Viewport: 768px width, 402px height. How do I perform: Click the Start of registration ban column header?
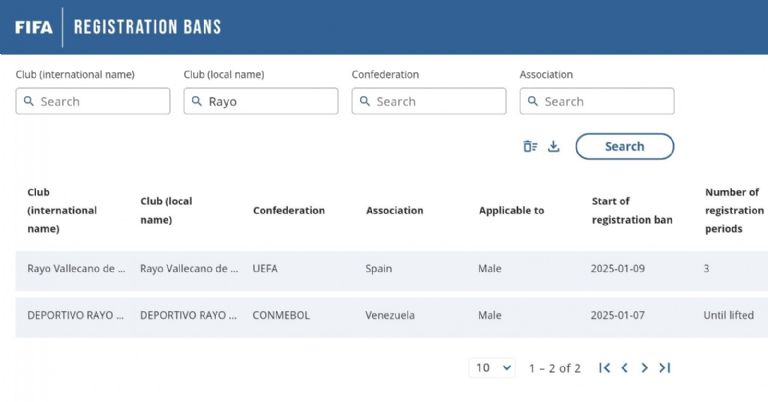click(631, 210)
